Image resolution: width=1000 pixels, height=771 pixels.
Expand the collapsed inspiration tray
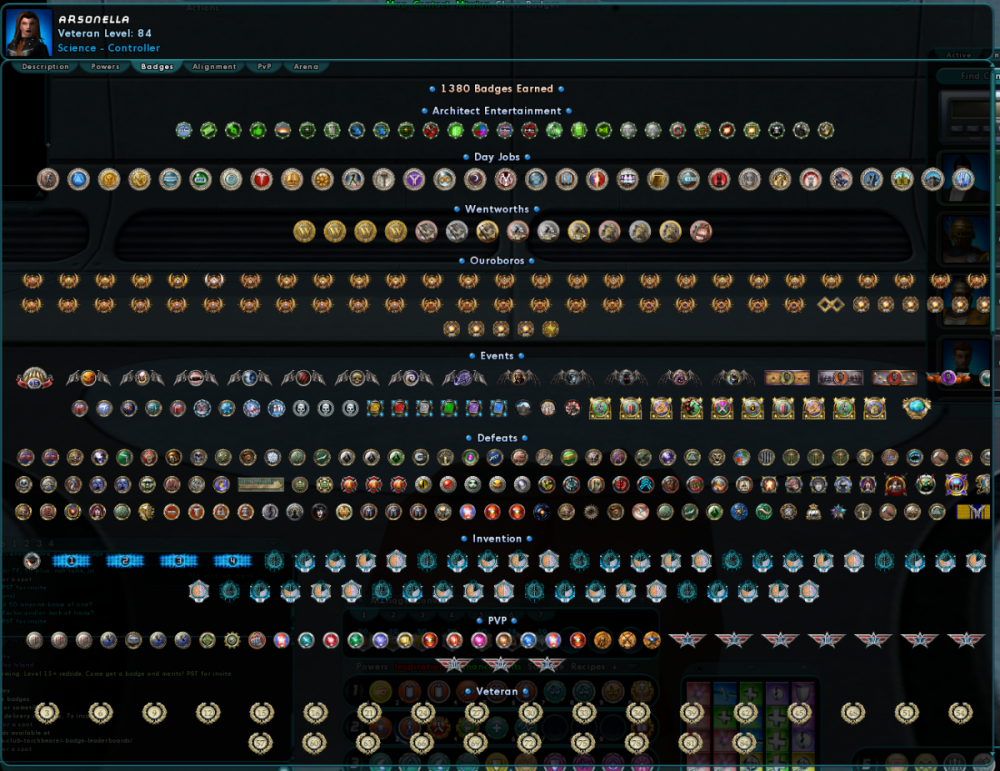tap(749, 667)
